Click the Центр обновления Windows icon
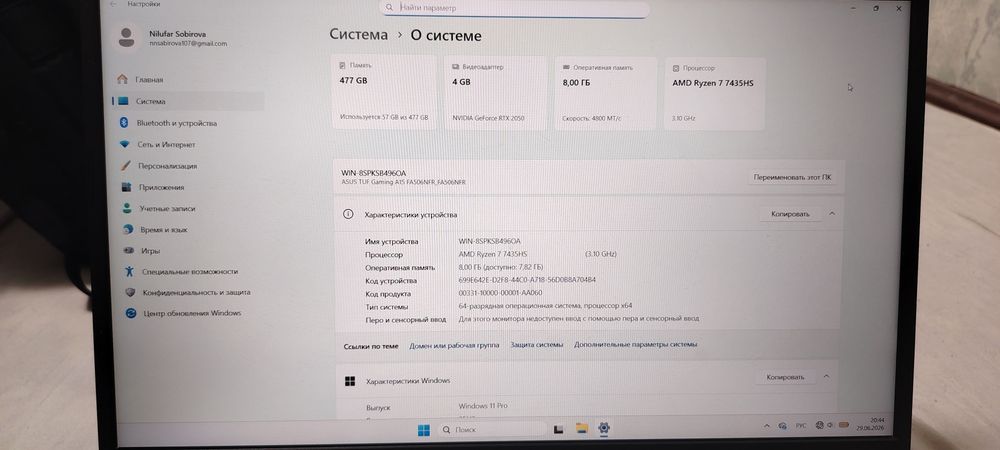The image size is (1000, 450). (131, 314)
